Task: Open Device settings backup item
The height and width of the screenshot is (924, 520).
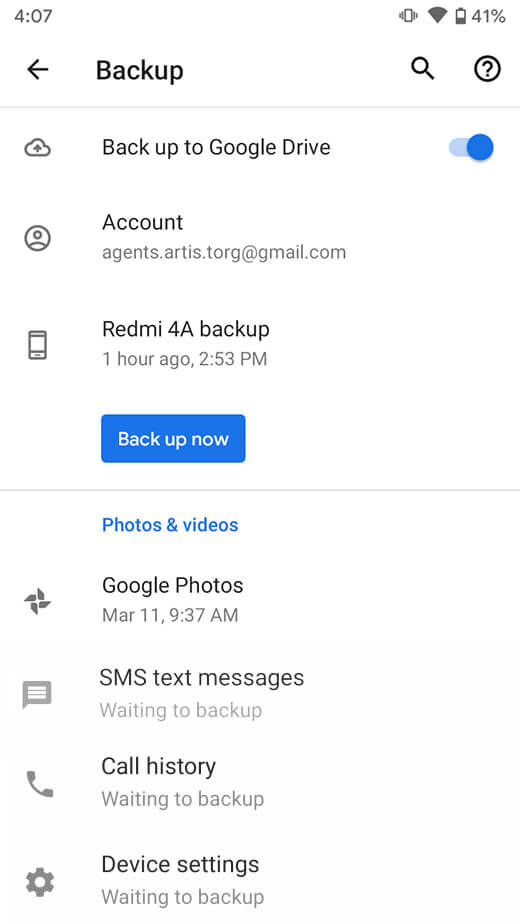Action: pyautogui.click(x=260, y=880)
